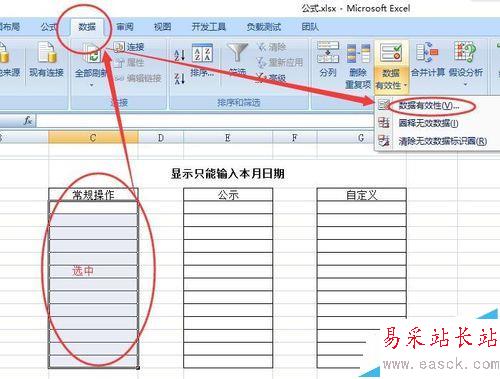Open the 视图 ribbon tab
Viewport: 500px width, 379px height.
[162, 27]
